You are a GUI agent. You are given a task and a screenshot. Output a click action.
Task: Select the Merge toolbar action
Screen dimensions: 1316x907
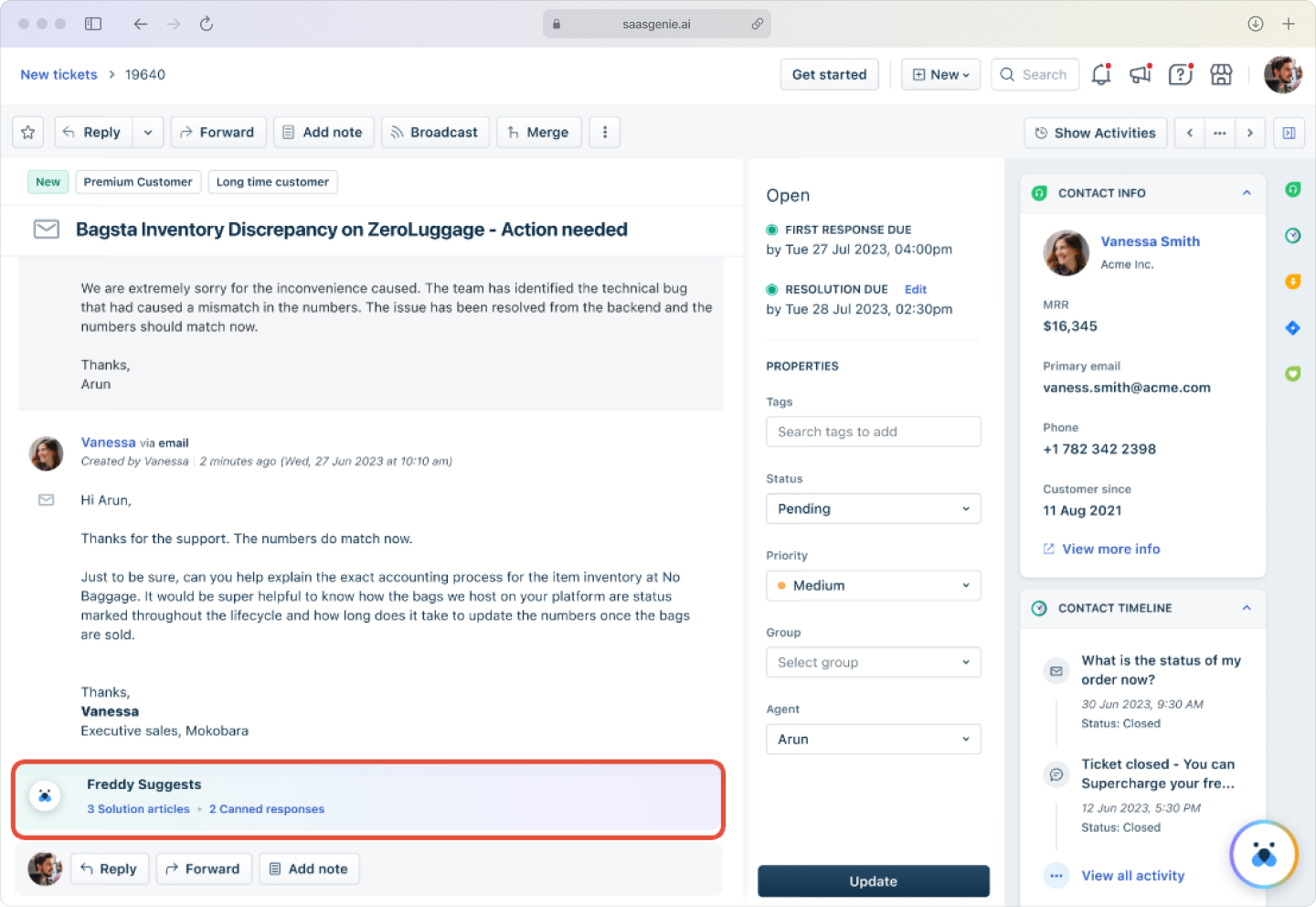(x=539, y=132)
